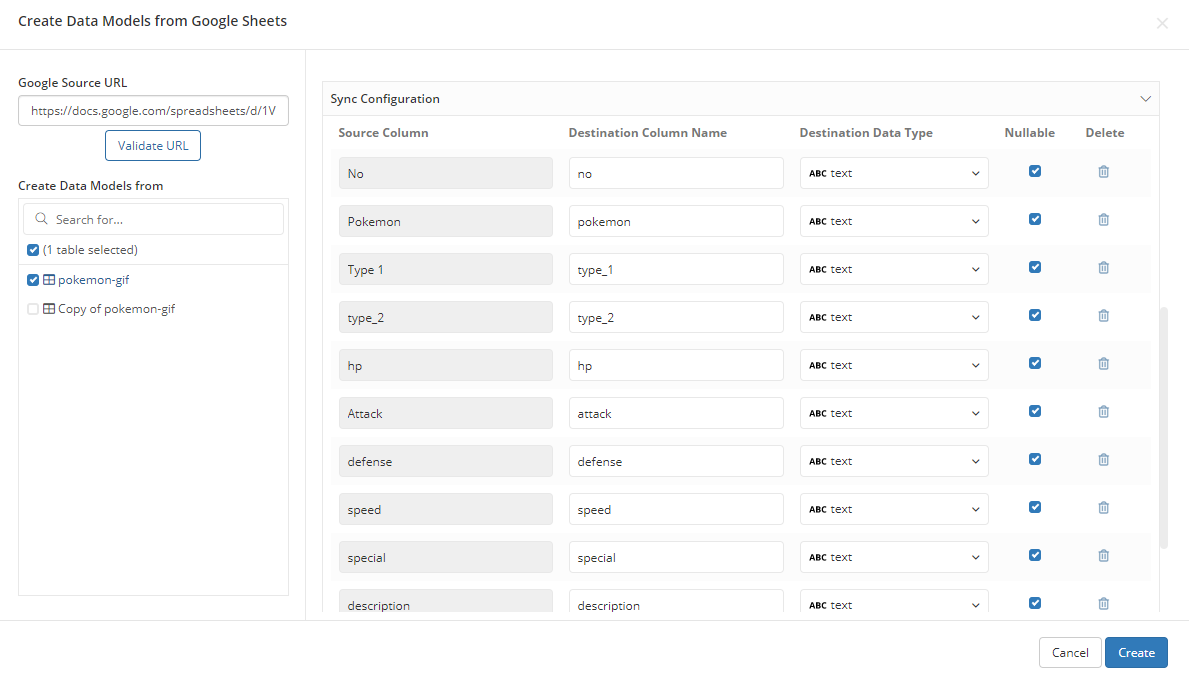Edit destination column name pokemon
Viewport: 1189px width, 679px height.
676,221
